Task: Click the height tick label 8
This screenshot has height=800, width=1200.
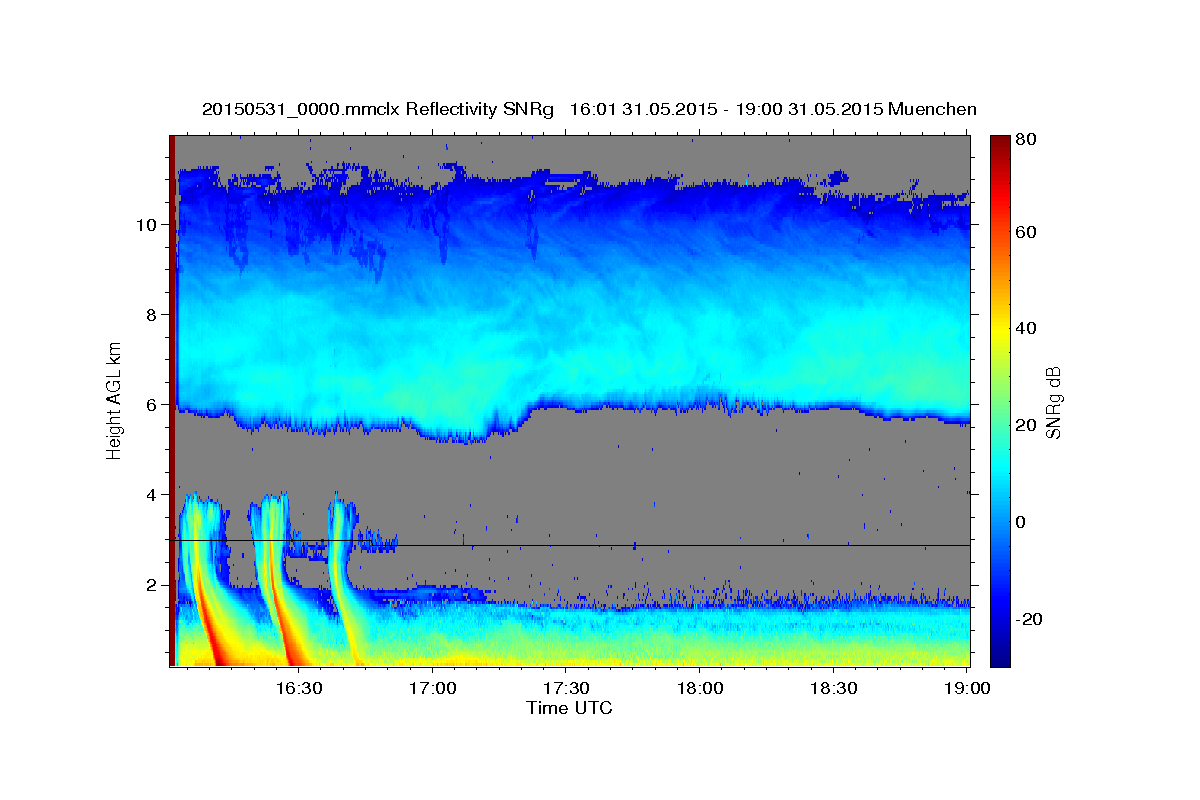Action: click(x=152, y=315)
